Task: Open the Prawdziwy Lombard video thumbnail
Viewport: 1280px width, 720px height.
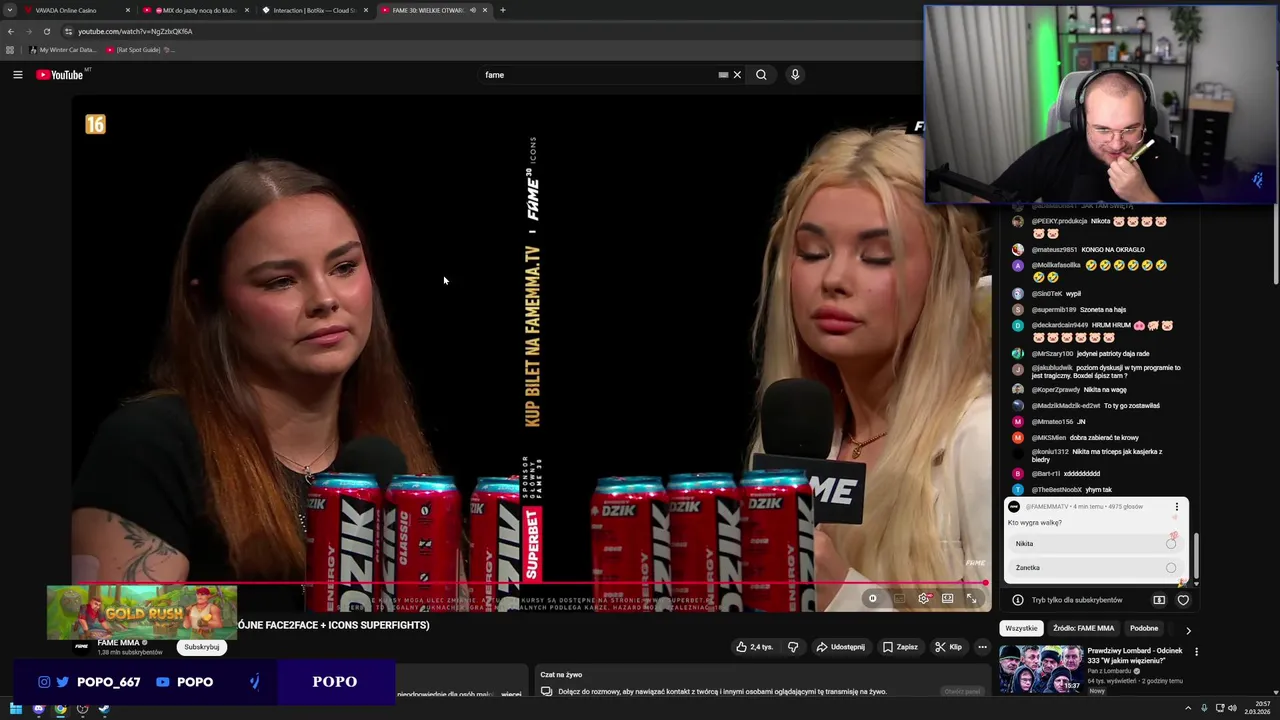Action: 1040,670
